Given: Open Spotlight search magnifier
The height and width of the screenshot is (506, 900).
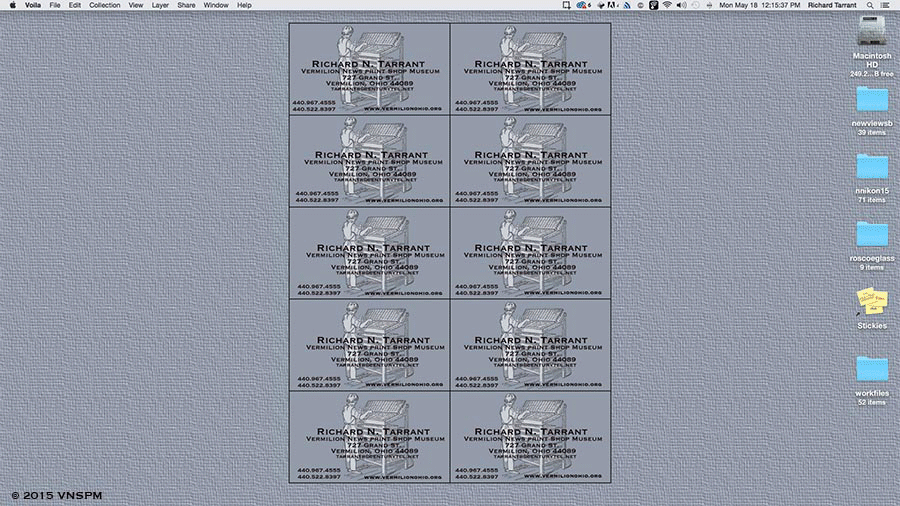Looking at the screenshot, I should point(870,5).
